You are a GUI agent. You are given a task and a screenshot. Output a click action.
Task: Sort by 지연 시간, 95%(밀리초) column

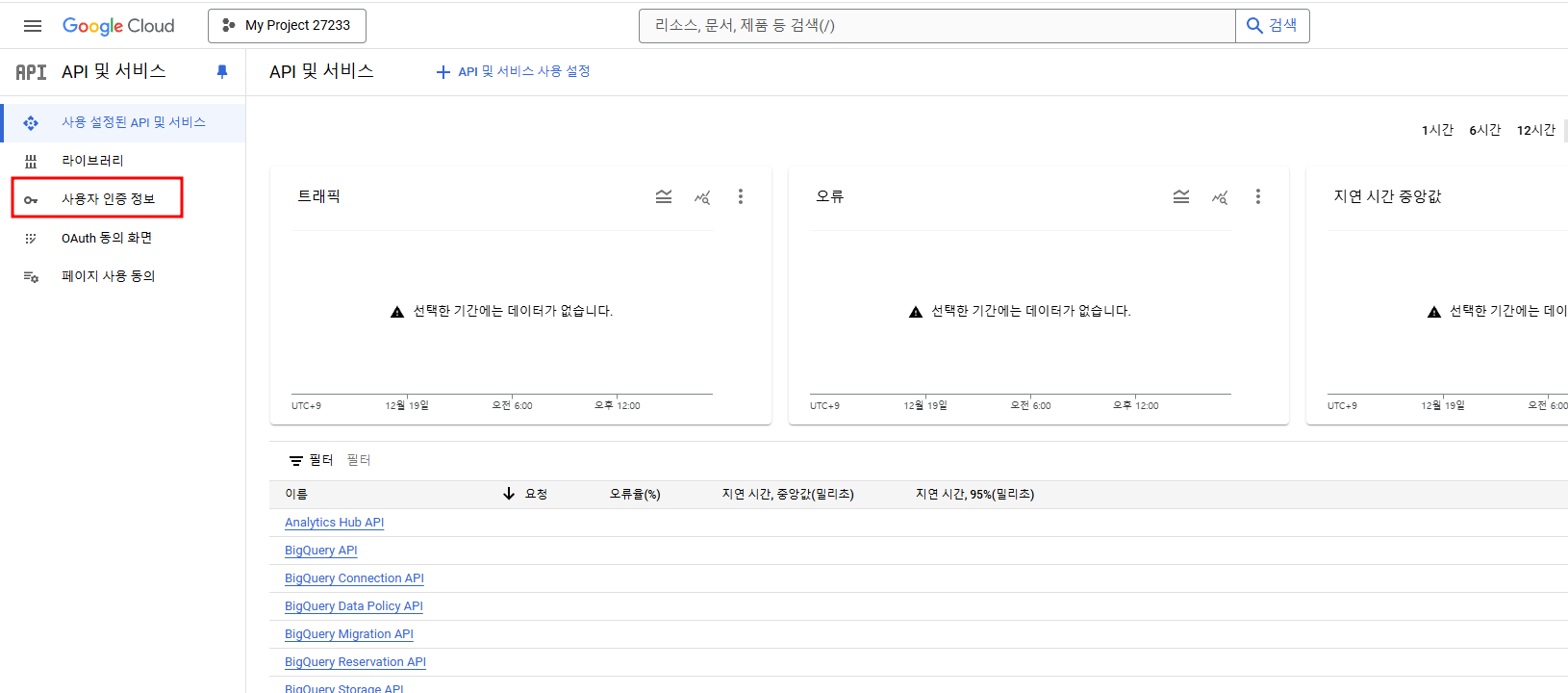point(974,494)
